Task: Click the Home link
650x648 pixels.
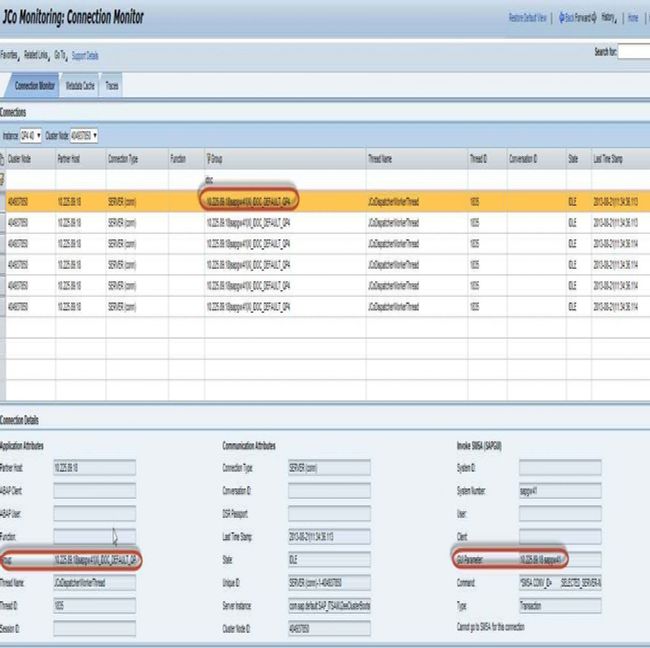Action: click(633, 18)
